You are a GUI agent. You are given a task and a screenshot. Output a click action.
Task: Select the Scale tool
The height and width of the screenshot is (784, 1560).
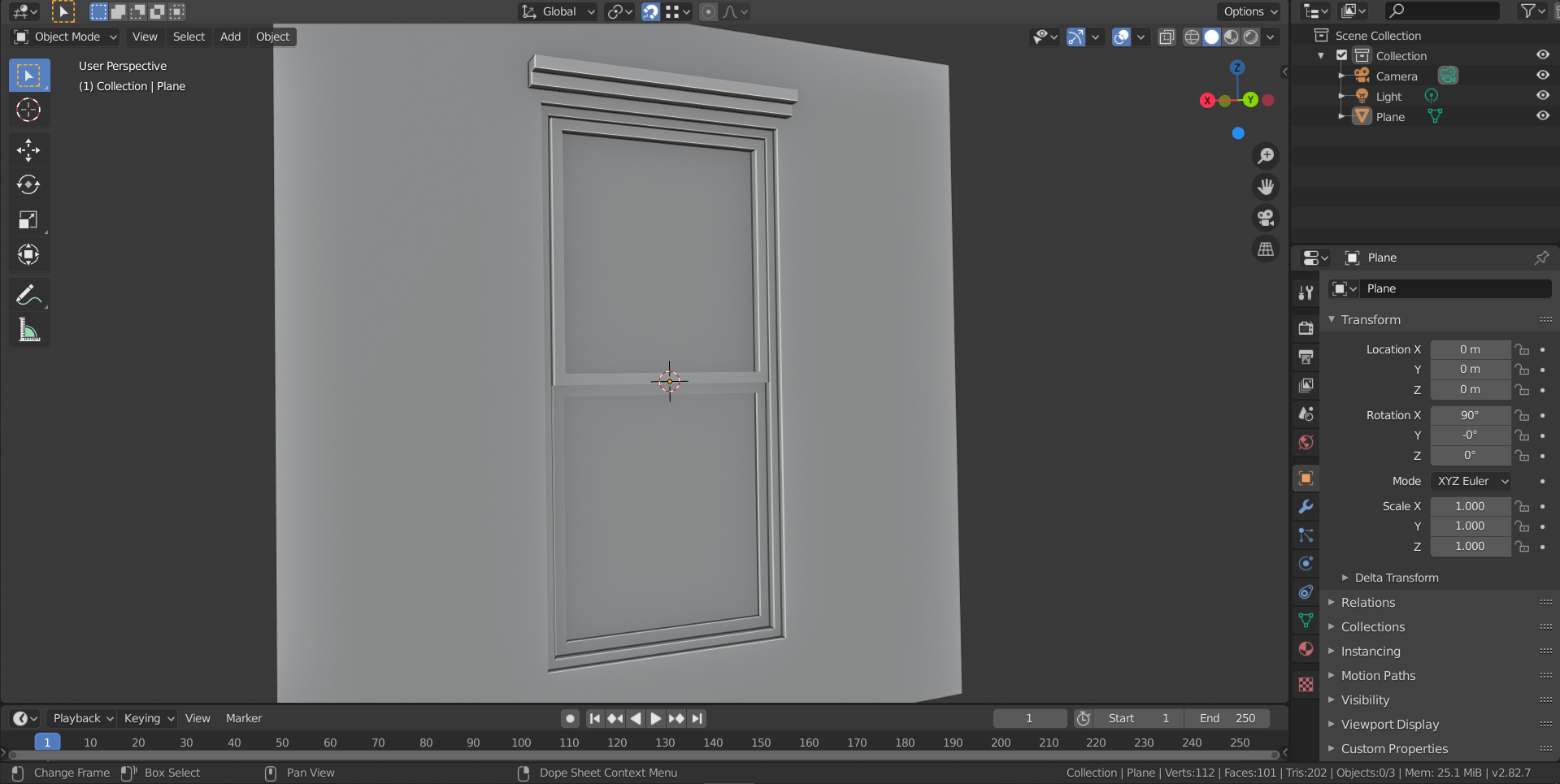point(28,220)
